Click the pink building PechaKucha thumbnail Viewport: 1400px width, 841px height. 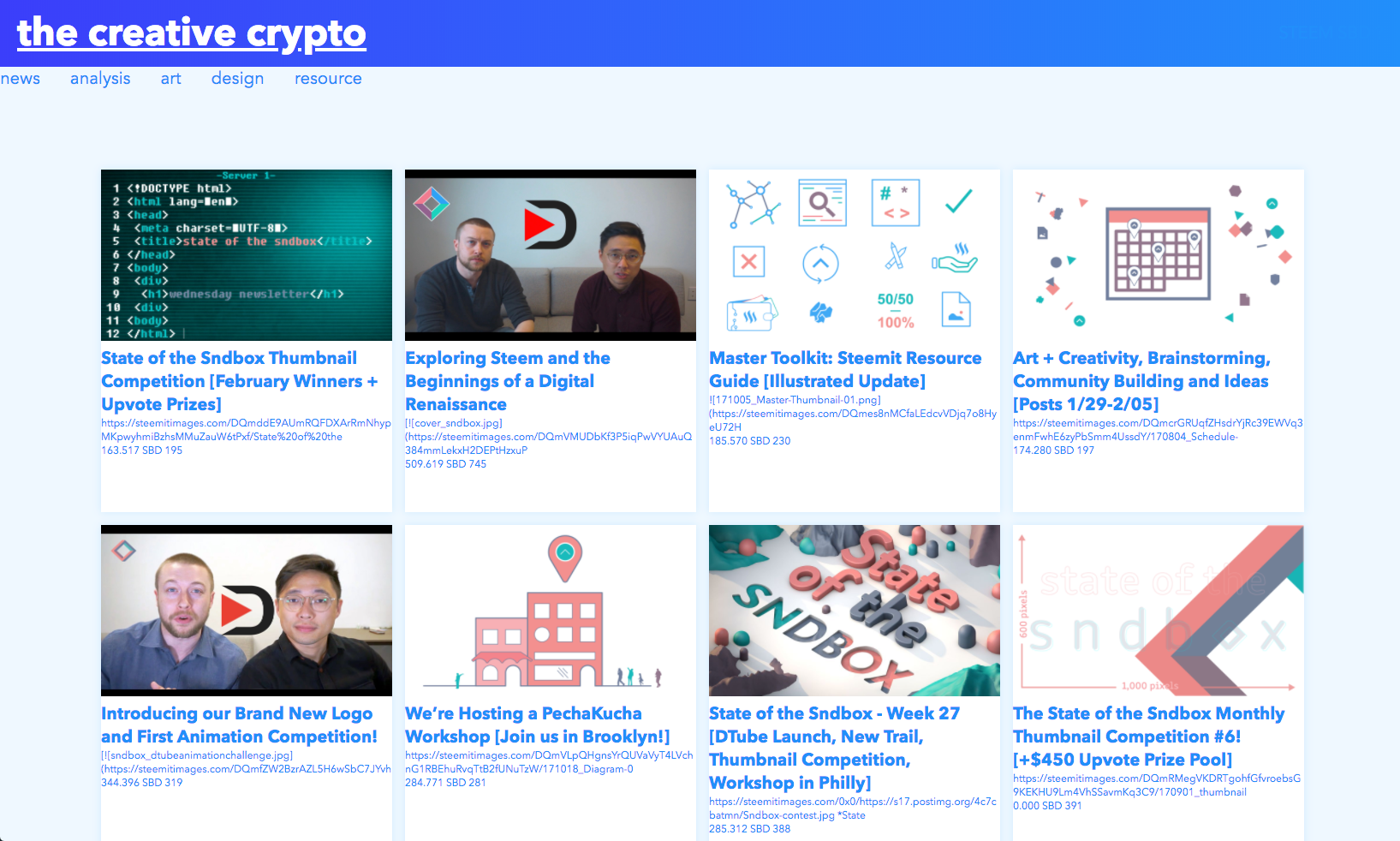pyautogui.click(x=551, y=611)
